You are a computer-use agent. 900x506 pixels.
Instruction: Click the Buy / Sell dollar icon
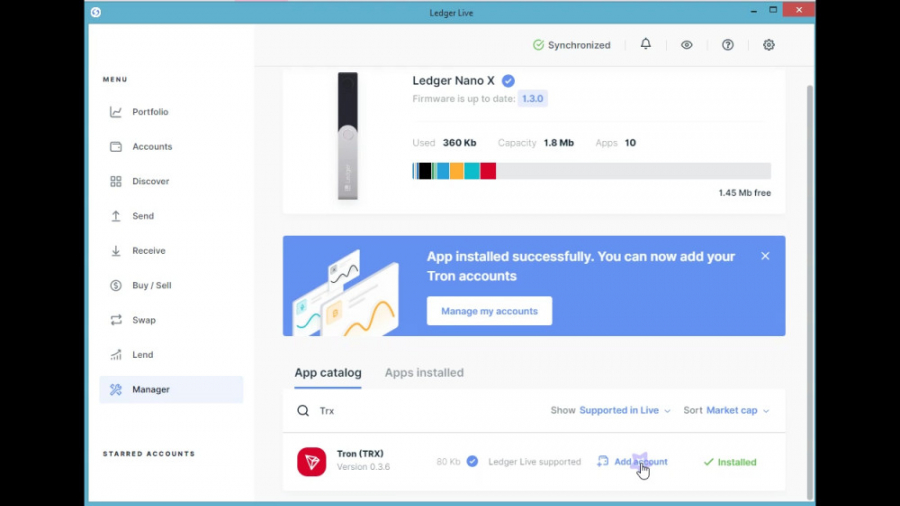[116, 285]
